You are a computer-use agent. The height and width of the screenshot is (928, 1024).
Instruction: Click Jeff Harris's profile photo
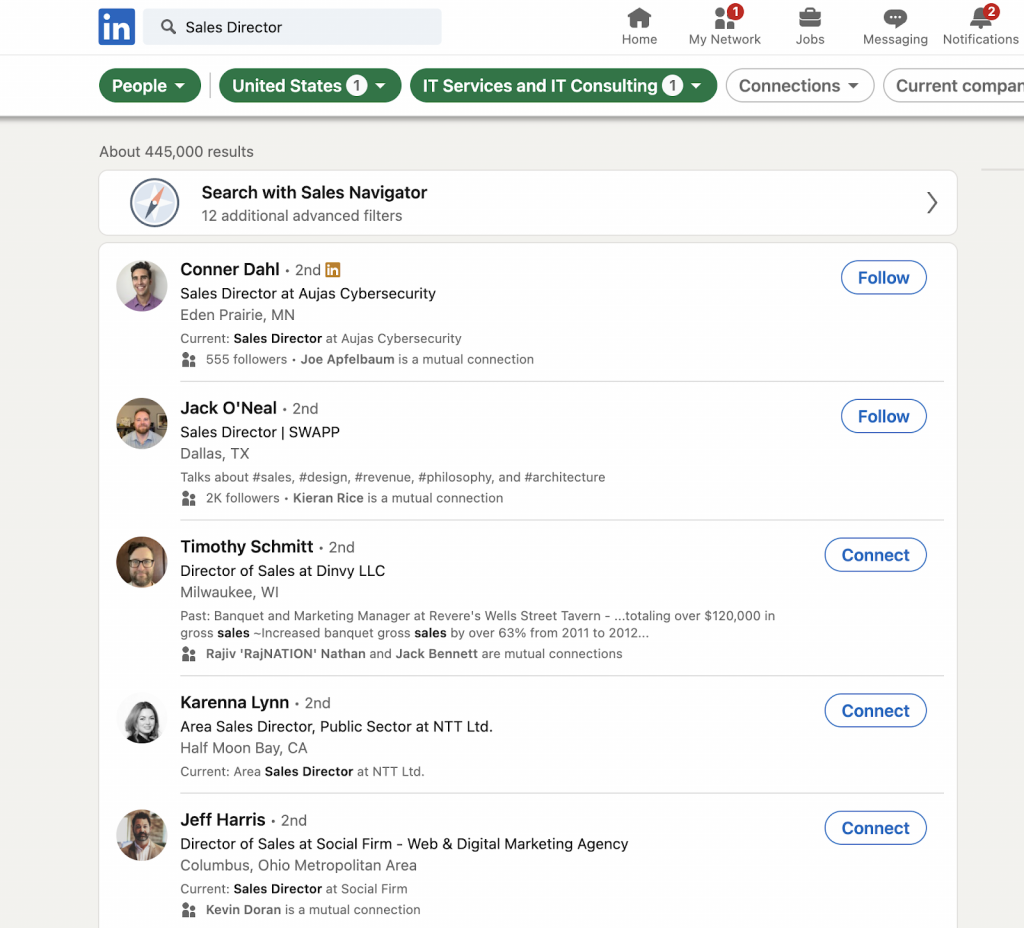coord(142,835)
